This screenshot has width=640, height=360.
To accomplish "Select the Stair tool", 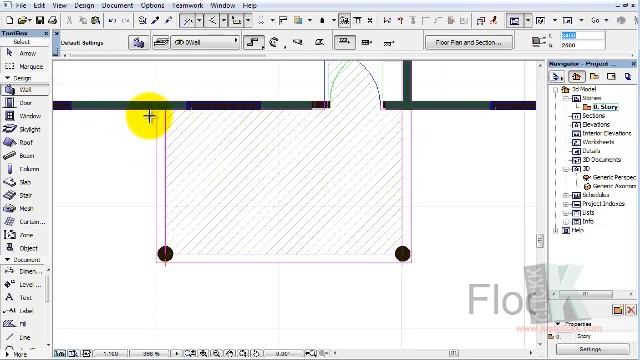I will [x=24, y=195].
